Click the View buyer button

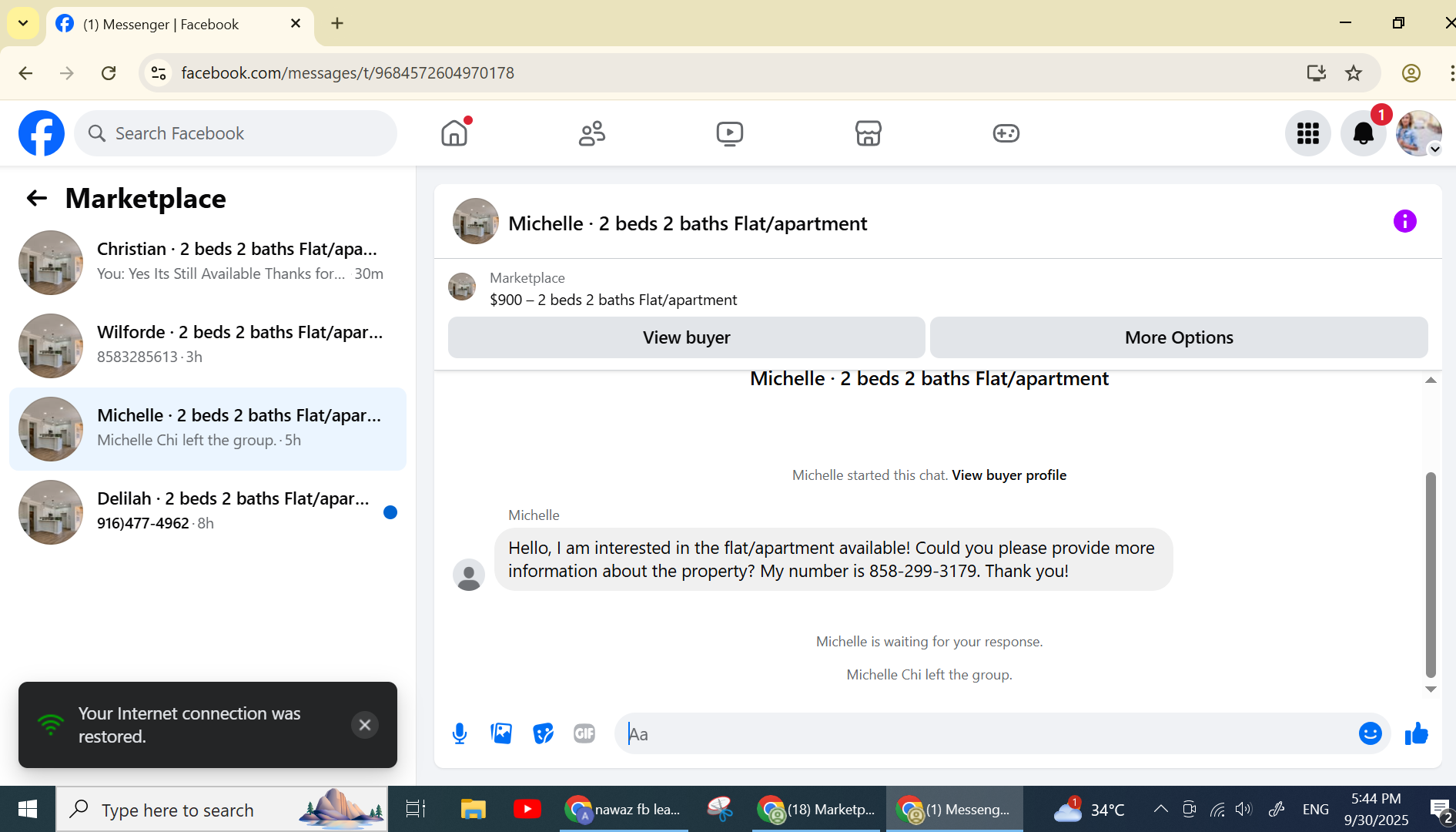point(687,337)
